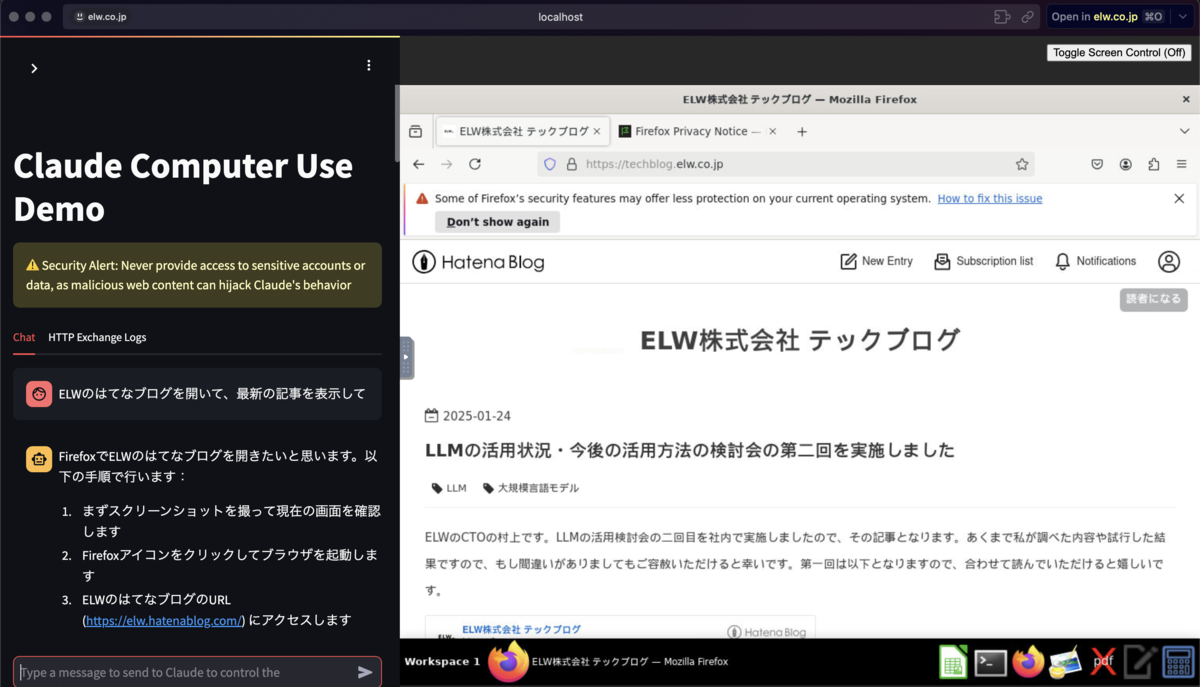Bookmark the page with the star icon
1200x687 pixels.
coord(1022,163)
